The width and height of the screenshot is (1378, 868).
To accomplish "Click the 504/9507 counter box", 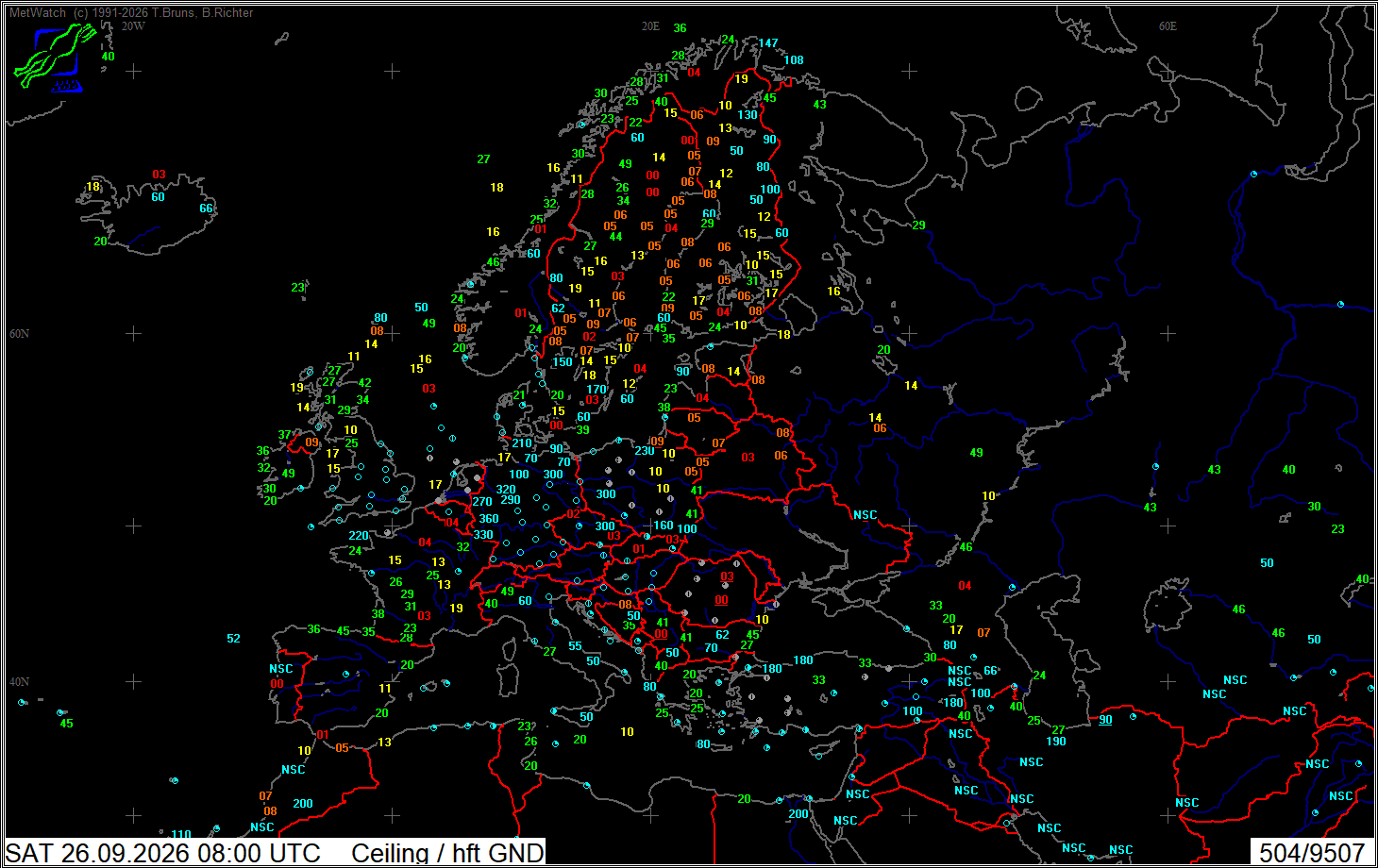I will coord(1312,853).
